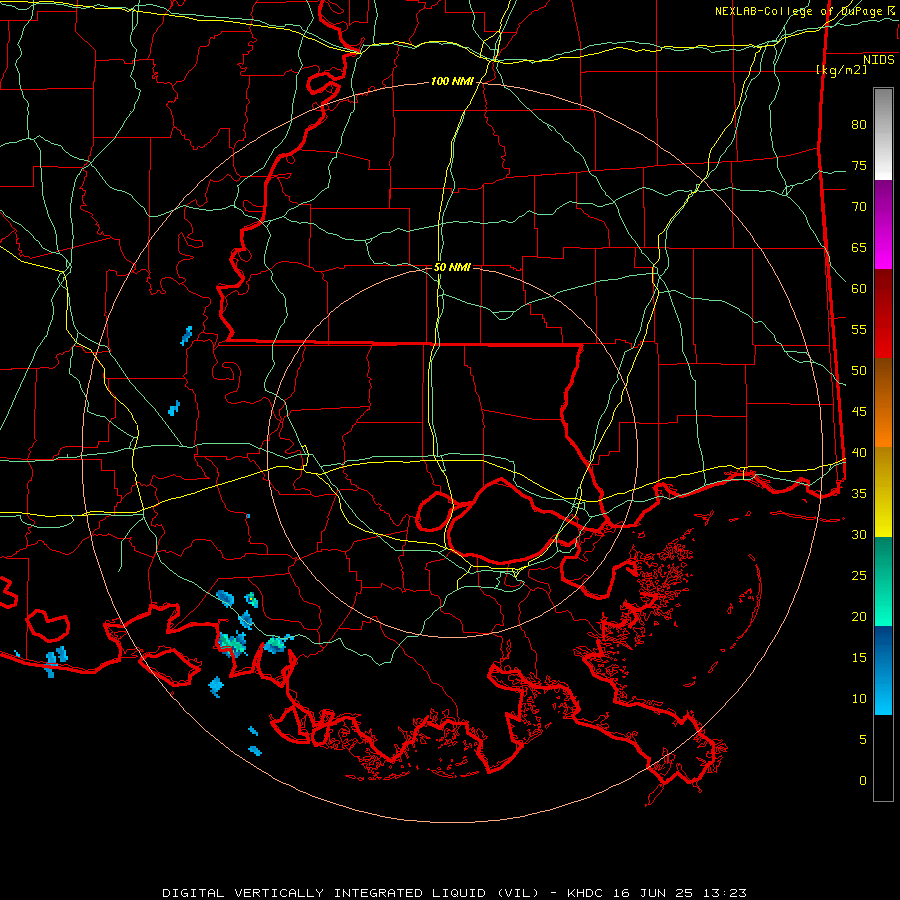900x900 pixels.
Task: Pick the black bottom segment of the color bar
Action: pos(883,758)
